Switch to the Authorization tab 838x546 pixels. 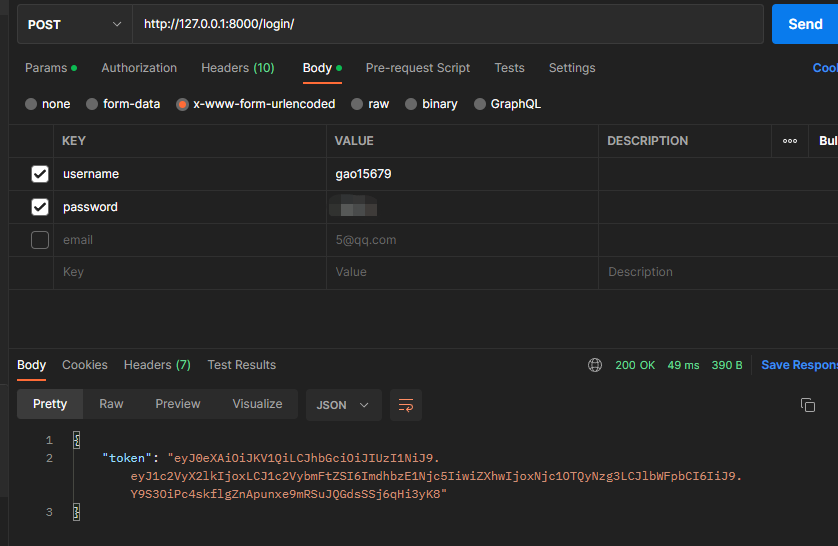(139, 68)
